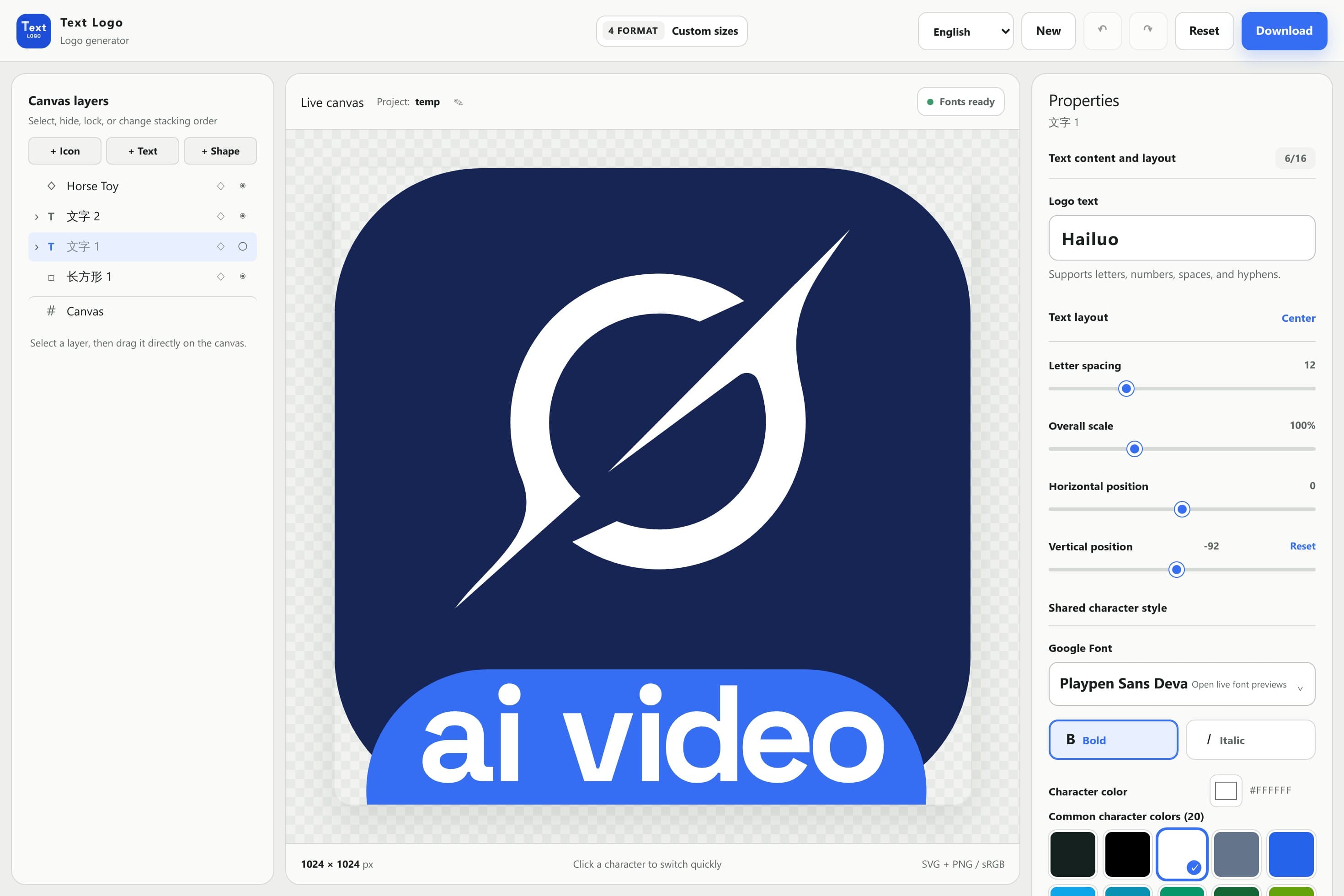Open the white Character color picker box
This screenshot has height=896, width=1344.
click(1226, 790)
